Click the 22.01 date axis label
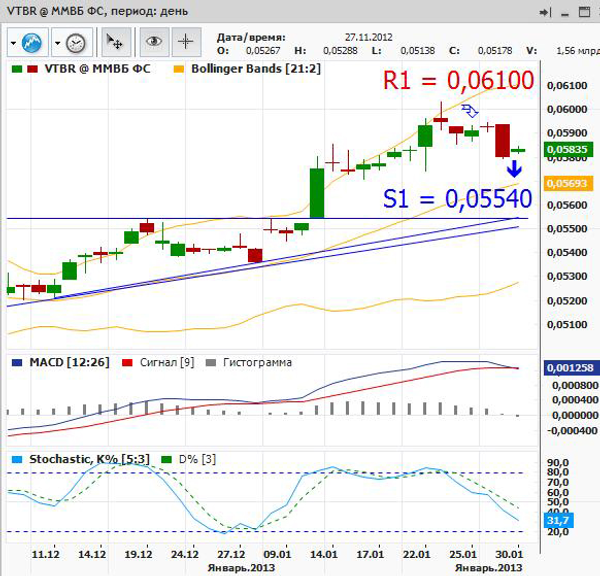Viewport: 600px width, 576px height. coord(416,555)
